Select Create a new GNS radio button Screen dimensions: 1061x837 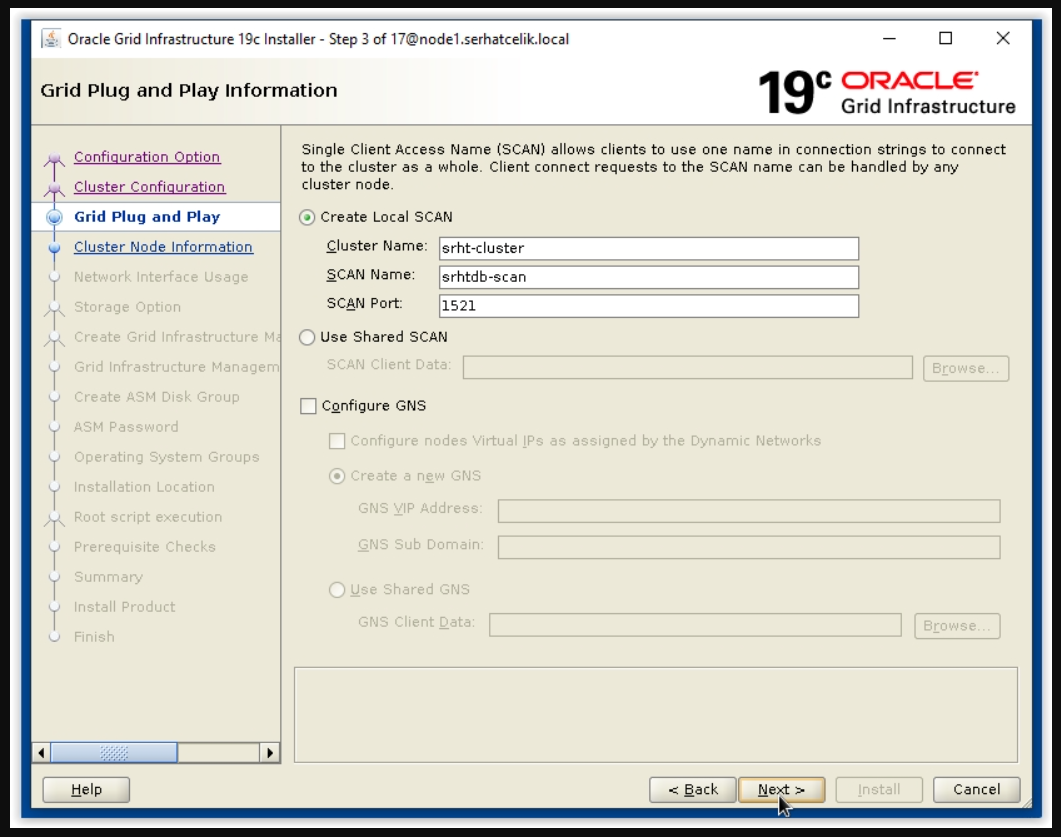click(x=336, y=476)
